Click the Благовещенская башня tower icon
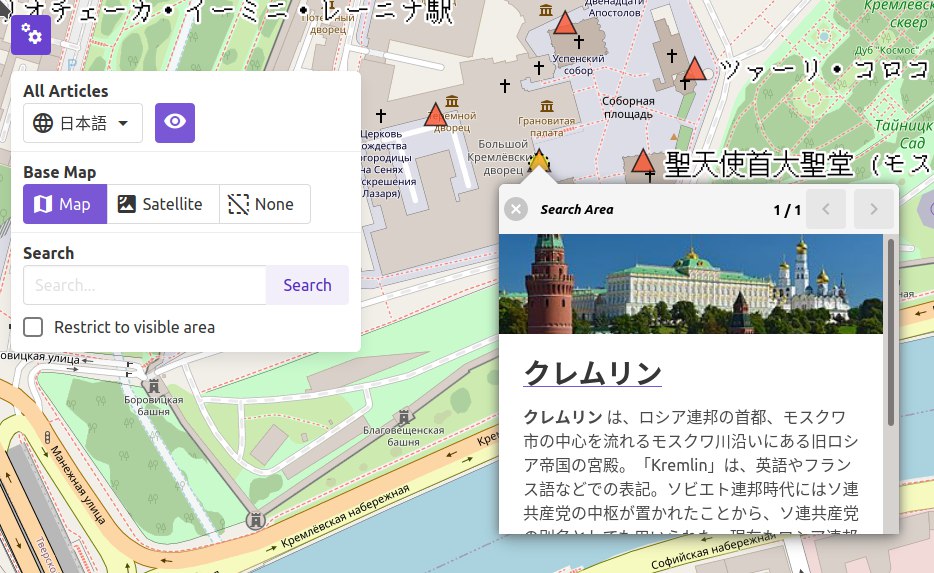 coord(404,416)
